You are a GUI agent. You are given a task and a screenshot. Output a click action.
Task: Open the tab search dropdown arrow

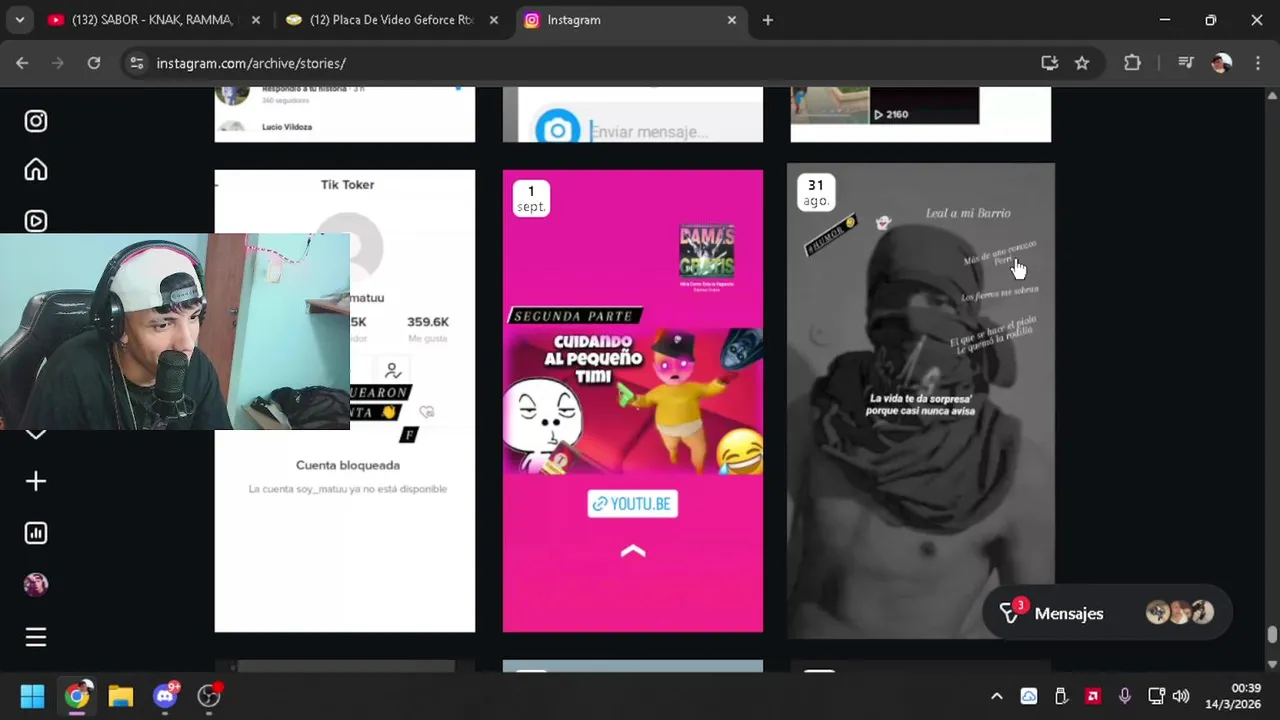(20, 20)
